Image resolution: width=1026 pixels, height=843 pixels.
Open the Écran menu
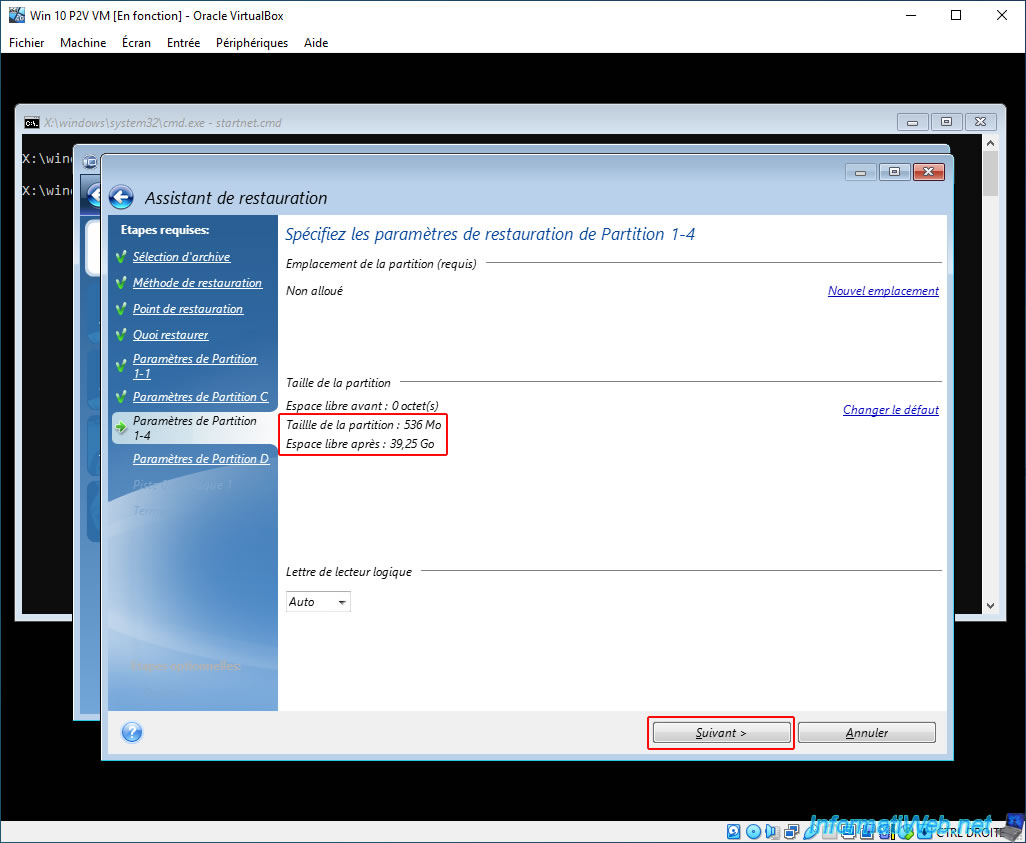[136, 43]
